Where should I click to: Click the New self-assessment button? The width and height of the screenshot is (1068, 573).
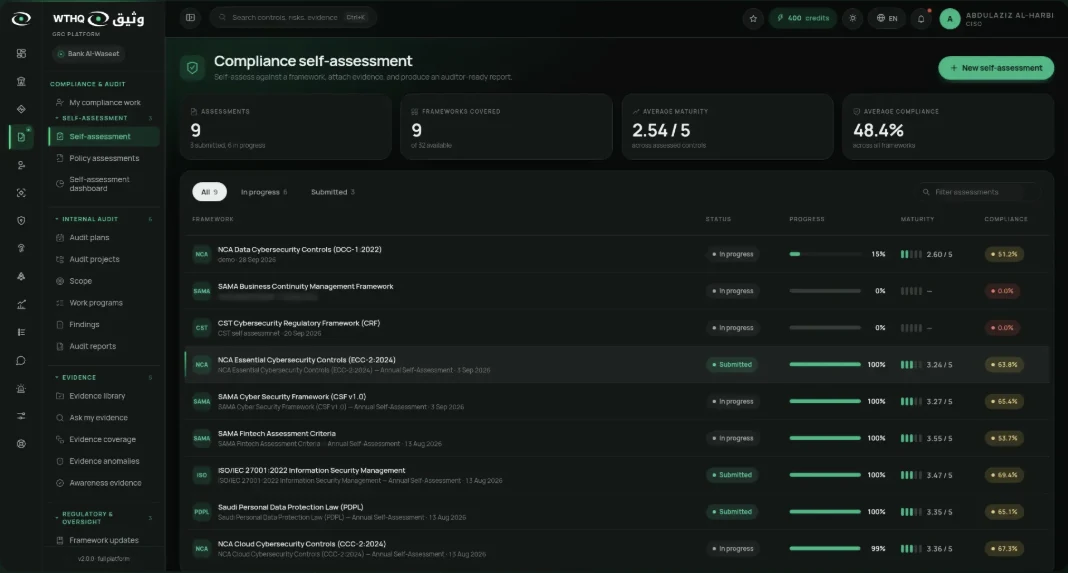point(996,68)
